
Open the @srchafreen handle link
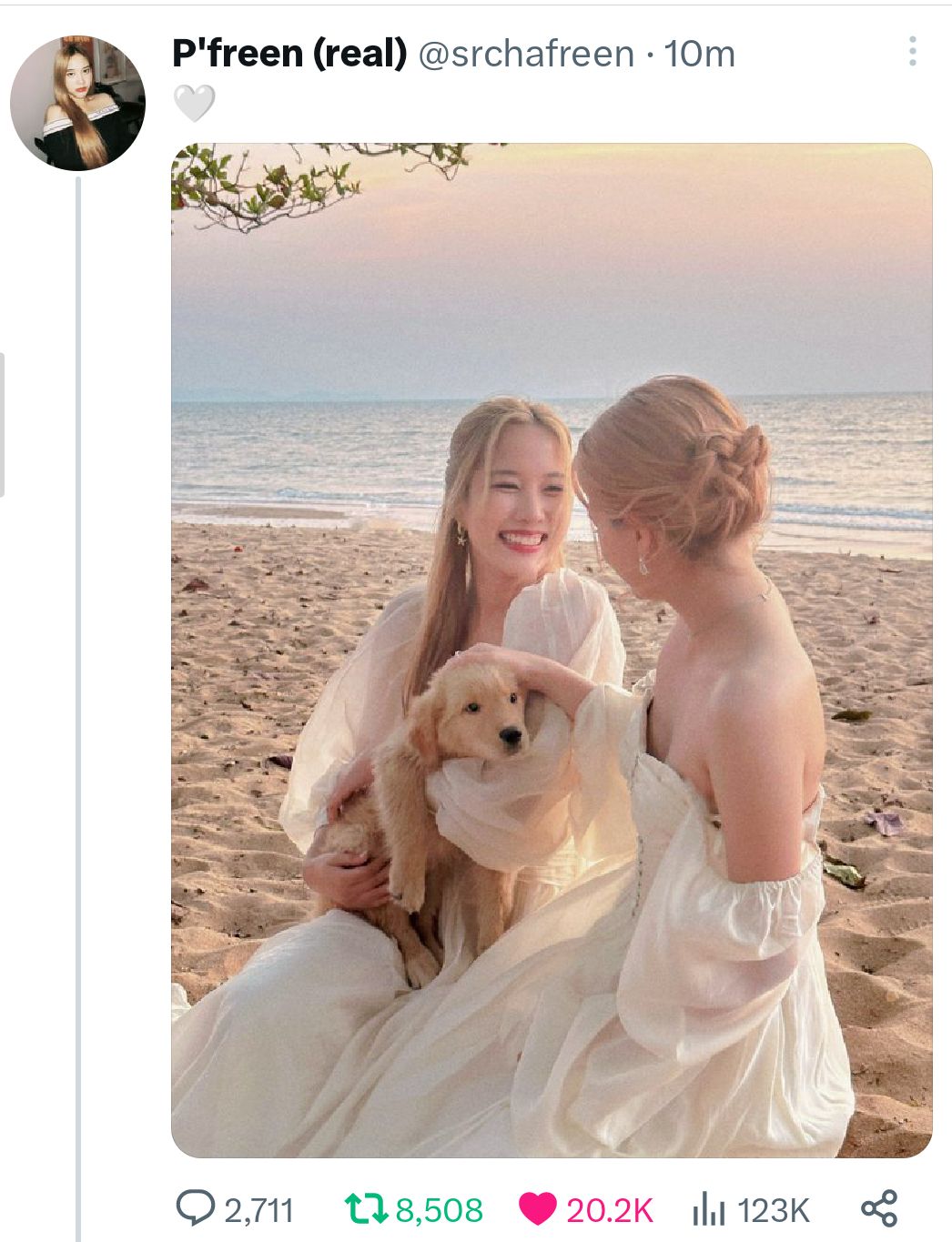coord(526,54)
